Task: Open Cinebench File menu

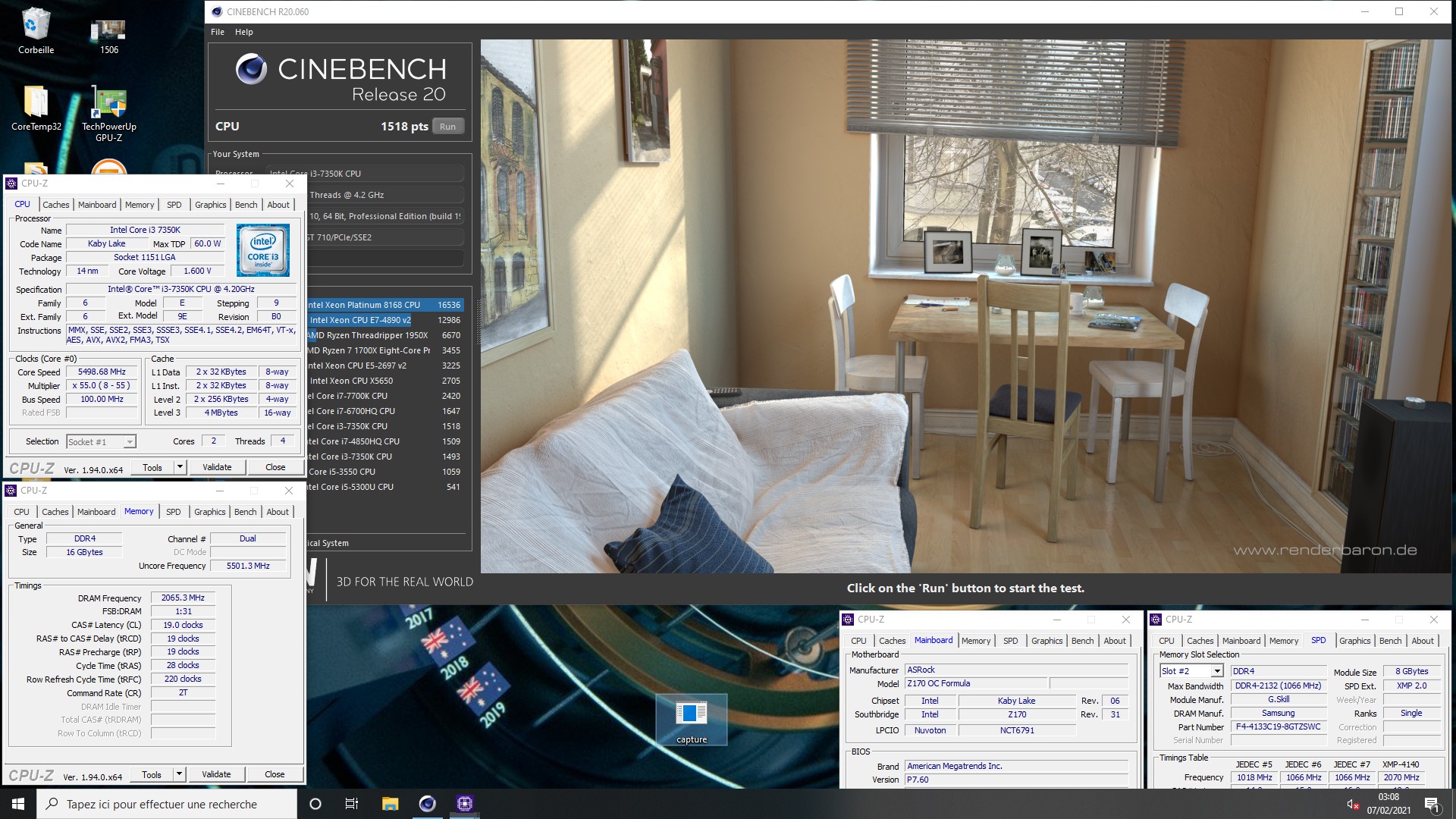Action: point(218,32)
